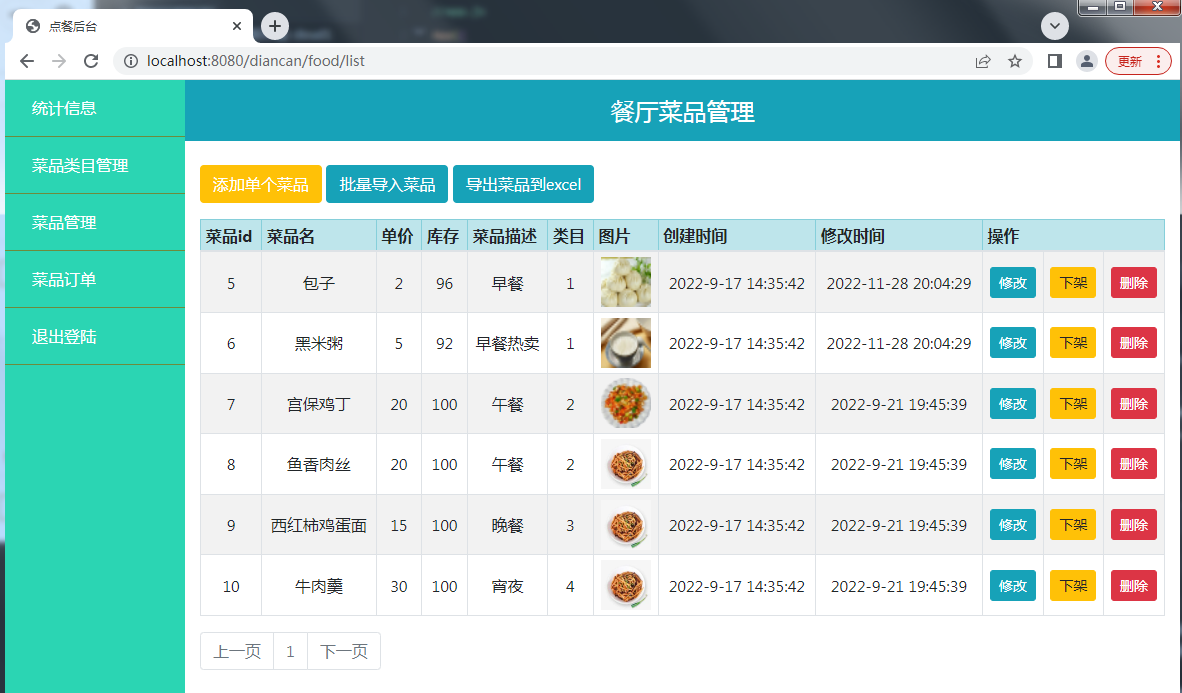
Task: Click the 添加单个菜品 button
Action: [x=260, y=184]
